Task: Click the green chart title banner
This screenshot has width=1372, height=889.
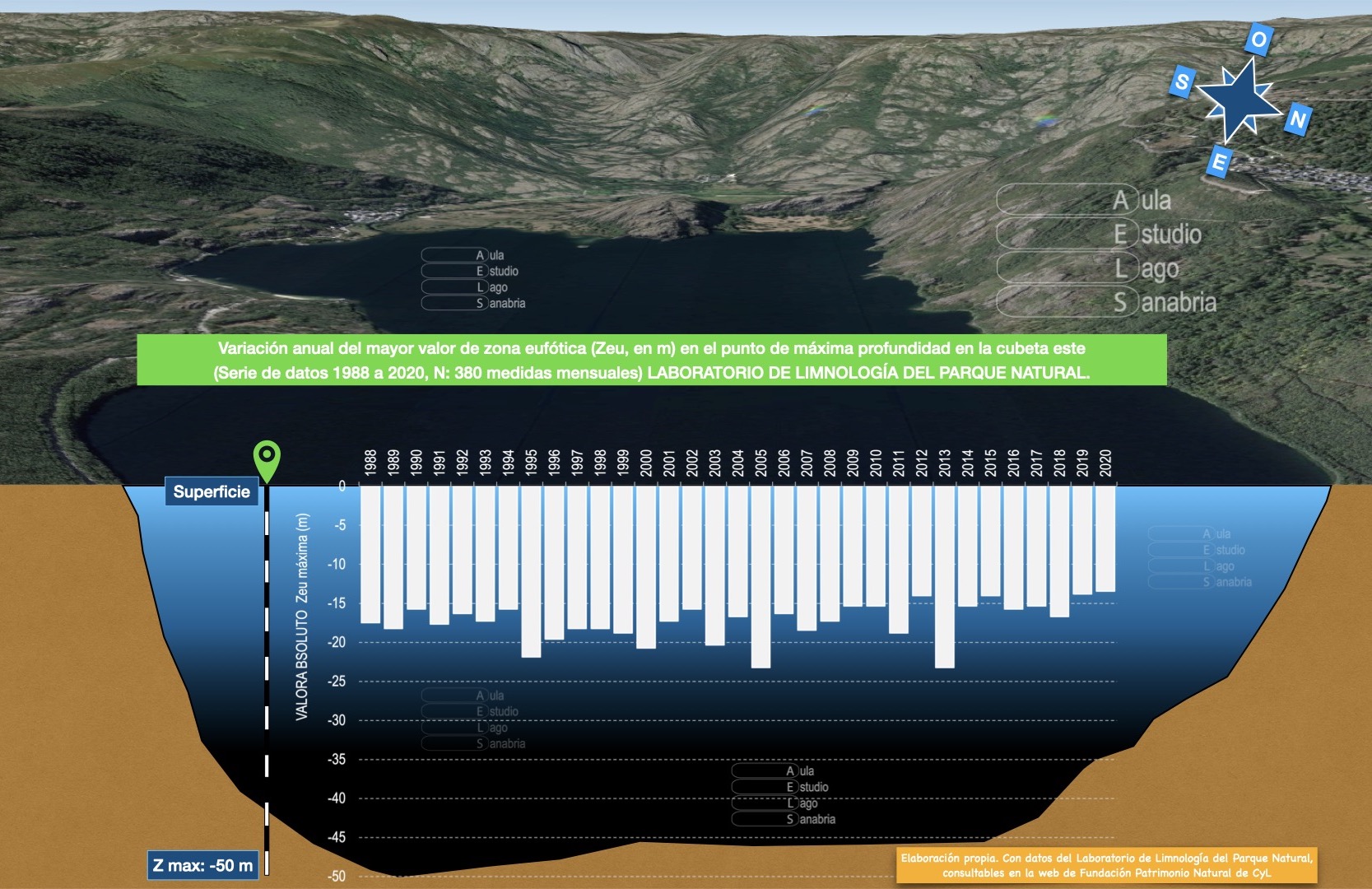Action: tap(651, 361)
